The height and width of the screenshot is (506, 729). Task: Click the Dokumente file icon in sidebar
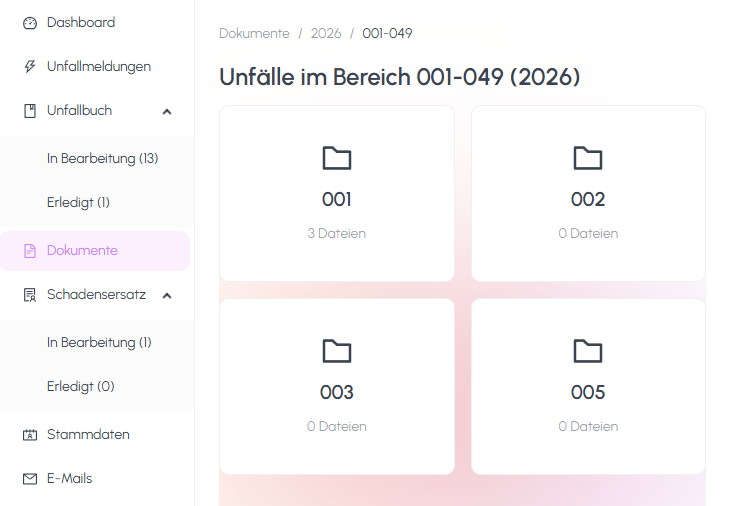pos(29,251)
